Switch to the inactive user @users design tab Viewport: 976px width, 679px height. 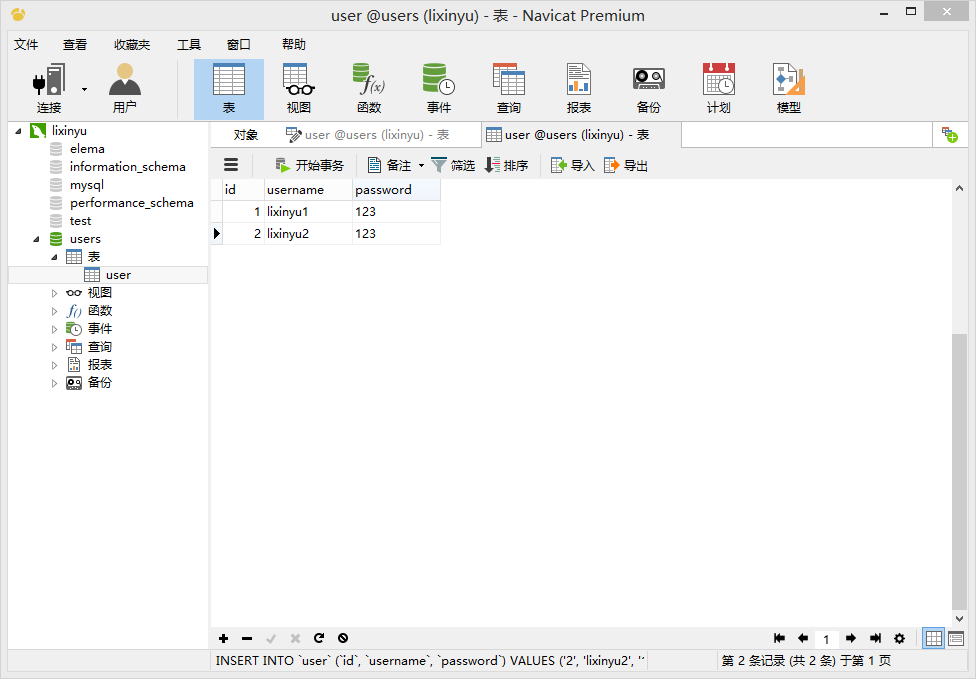click(367, 135)
